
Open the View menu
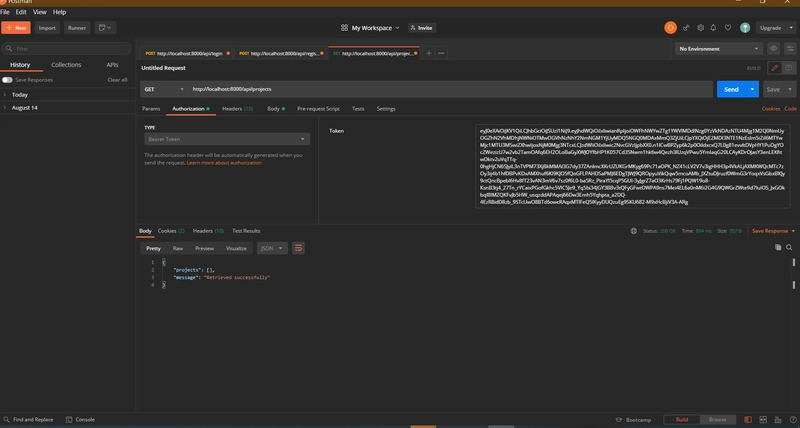(x=39, y=12)
